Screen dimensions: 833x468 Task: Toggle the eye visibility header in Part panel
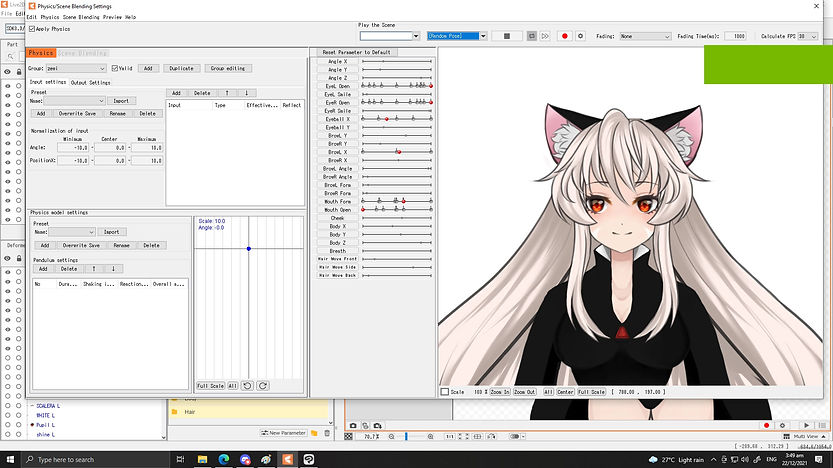[x=7, y=72]
